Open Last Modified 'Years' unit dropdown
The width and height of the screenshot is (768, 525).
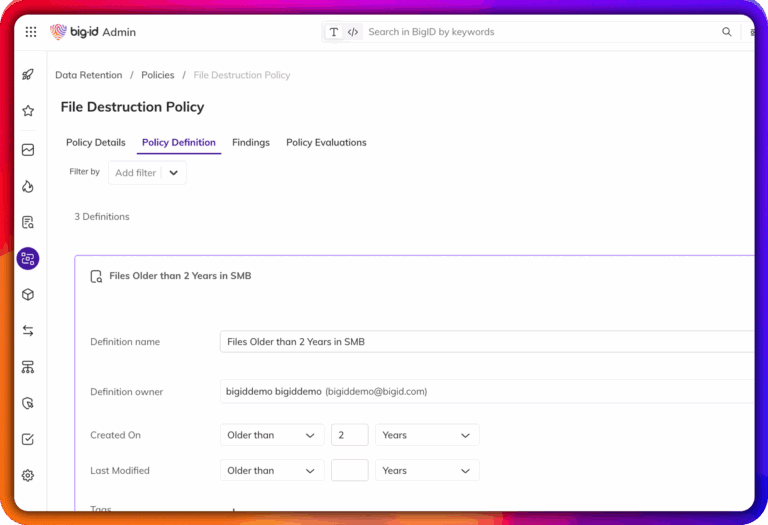427,471
